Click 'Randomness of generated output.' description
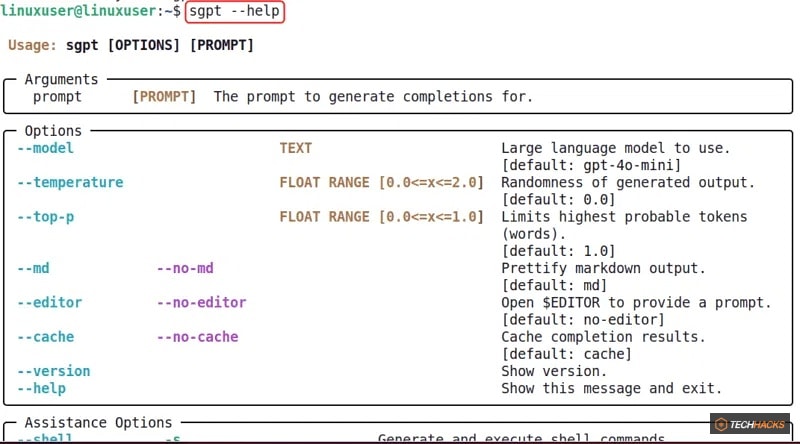800x444 pixels. tap(628, 182)
